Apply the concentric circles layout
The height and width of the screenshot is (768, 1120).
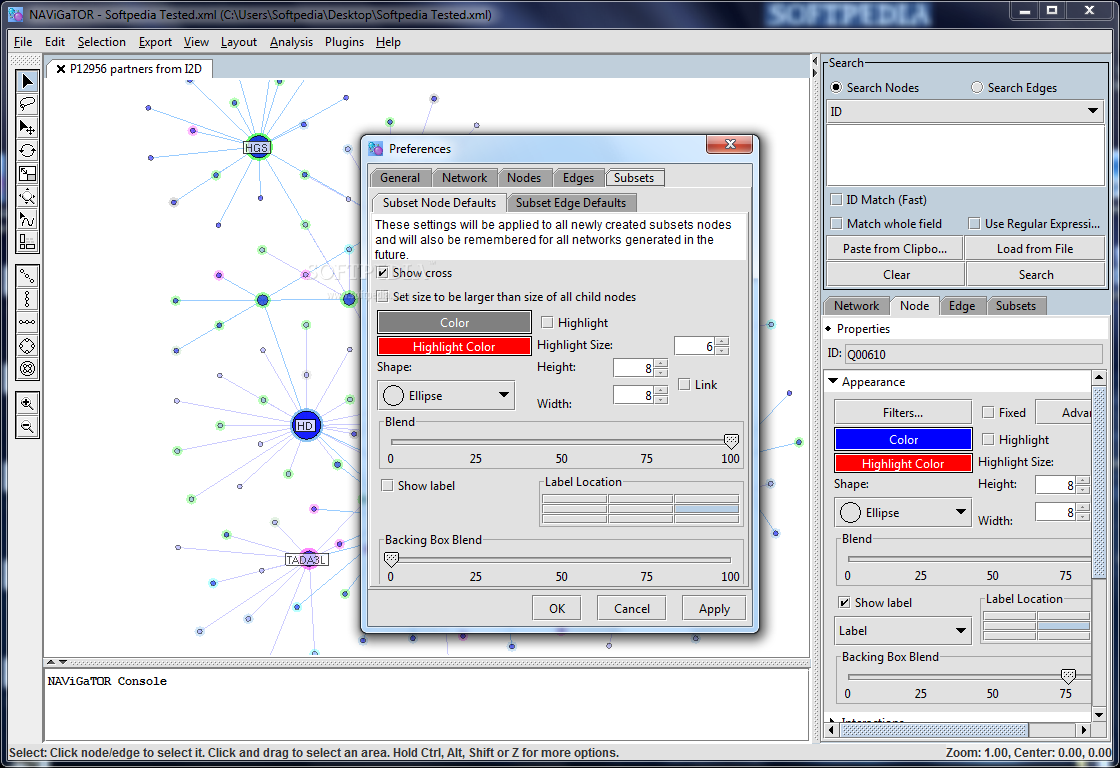(27, 369)
